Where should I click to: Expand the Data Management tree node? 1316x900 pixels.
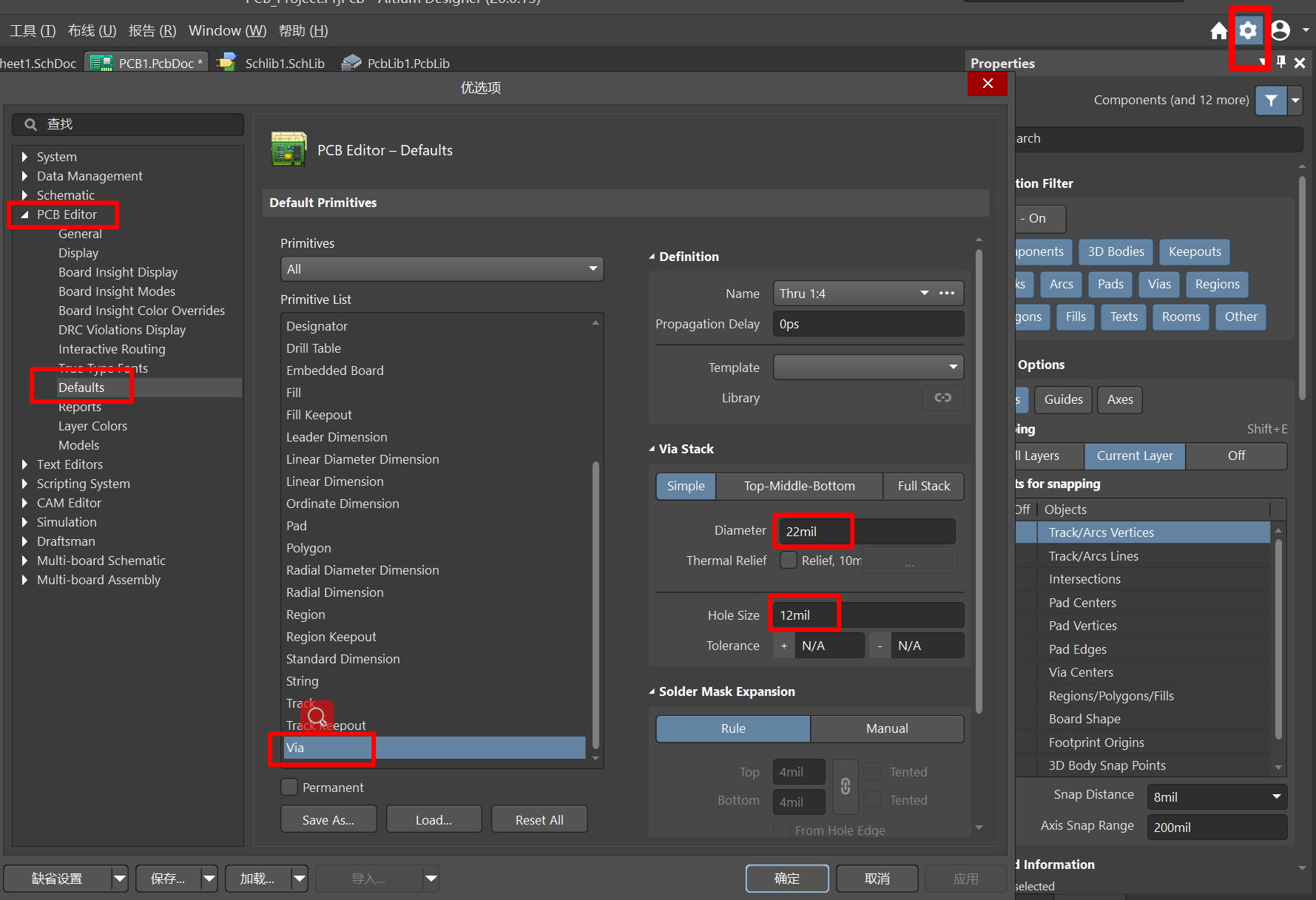tap(24, 176)
